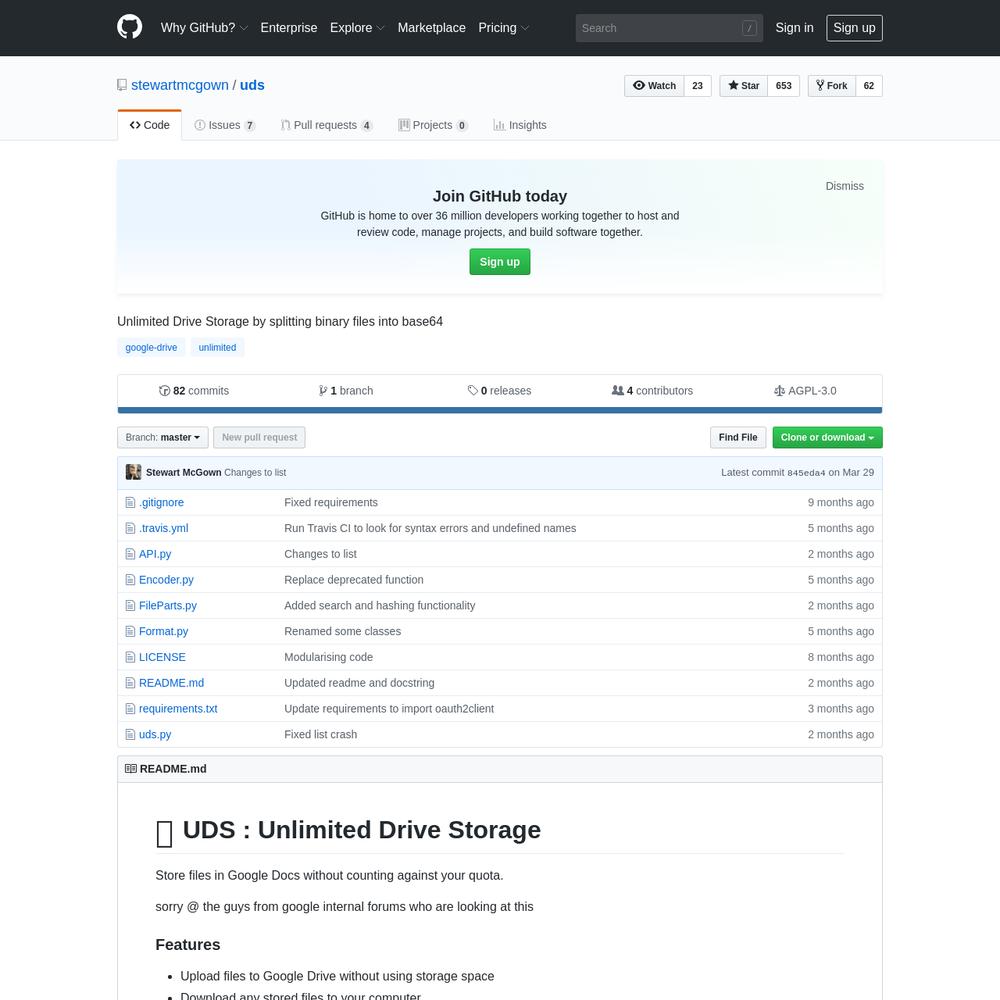The width and height of the screenshot is (1000, 1000).
Task: Switch to the Issues tab
Action: tap(224, 125)
